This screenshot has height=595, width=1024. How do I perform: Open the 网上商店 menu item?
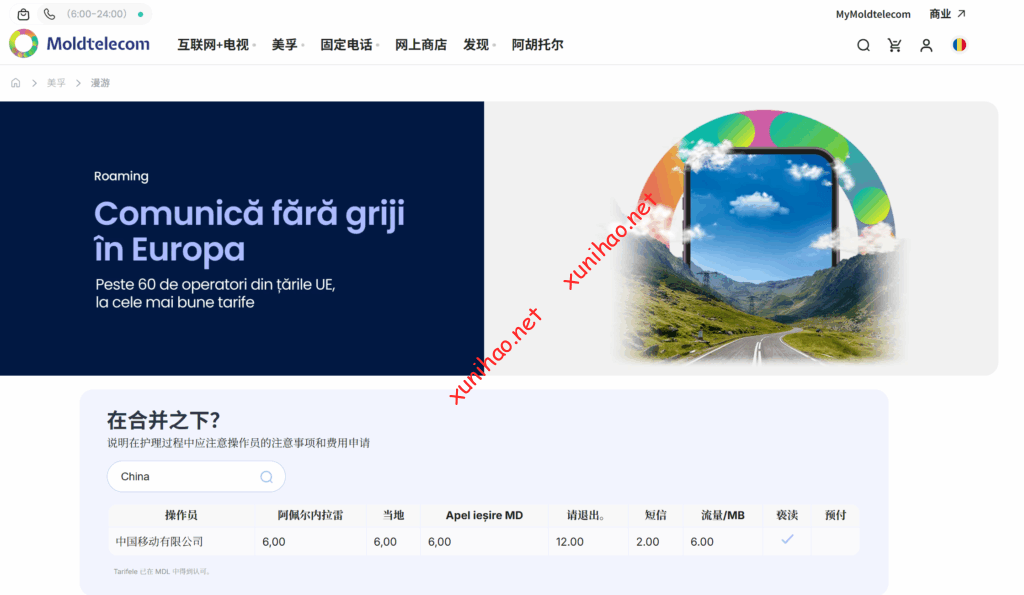pyautogui.click(x=420, y=45)
